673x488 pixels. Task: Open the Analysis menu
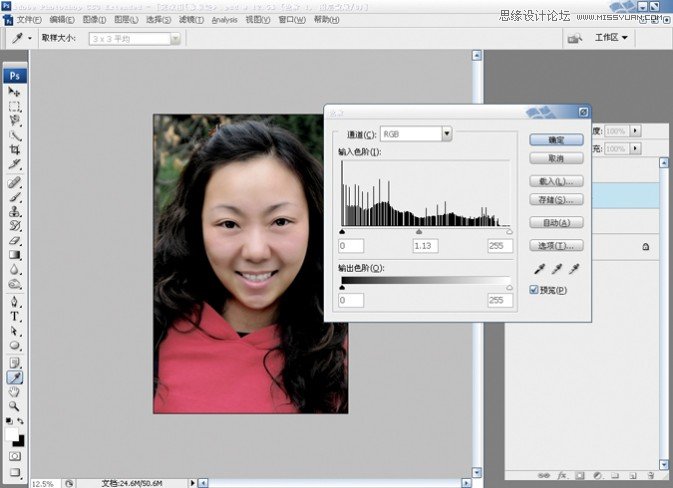tap(224, 20)
